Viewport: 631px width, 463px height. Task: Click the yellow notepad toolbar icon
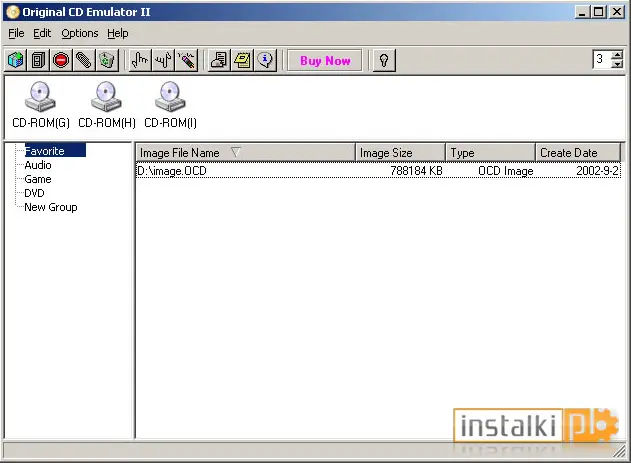(x=242, y=61)
